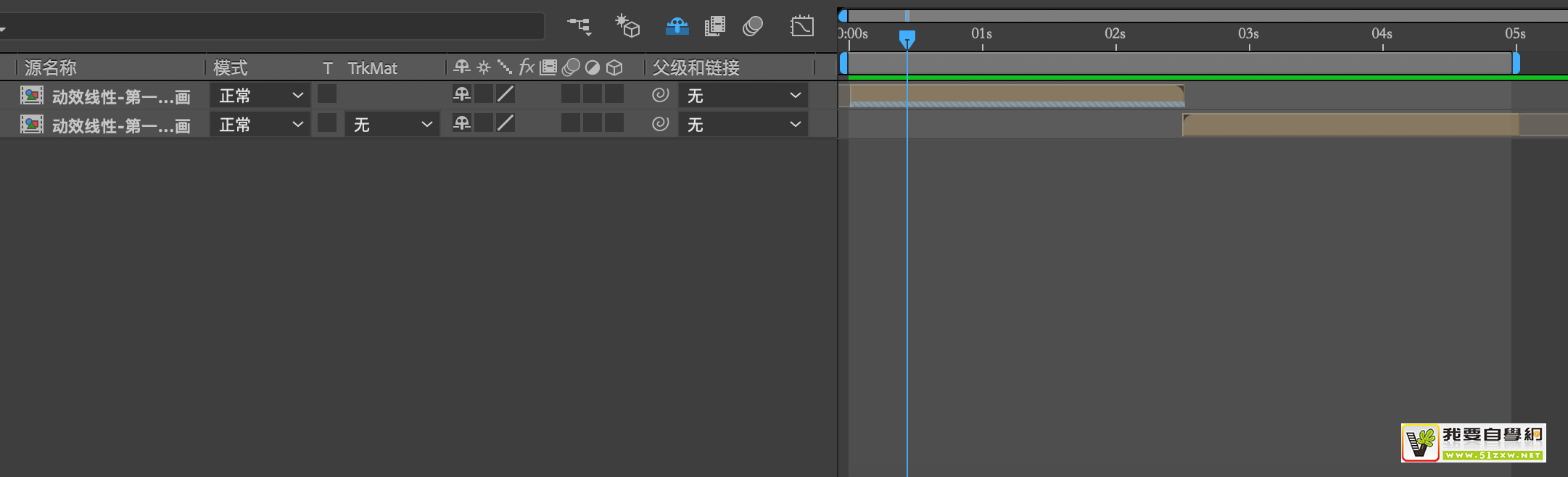Select the second layer's bar in the timeline
The image size is (1568, 477).
point(1349,125)
